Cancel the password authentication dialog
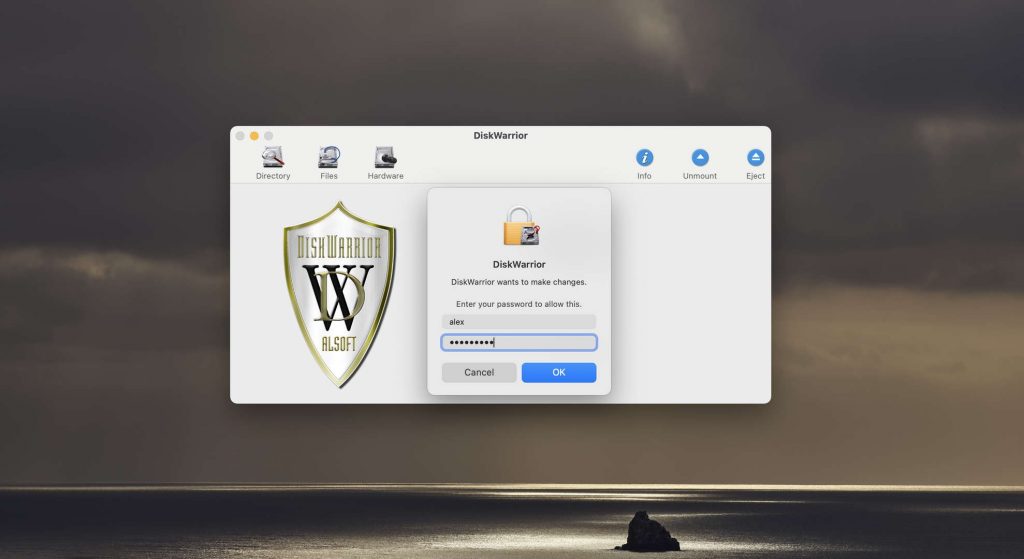The width and height of the screenshot is (1024, 559). [479, 373]
